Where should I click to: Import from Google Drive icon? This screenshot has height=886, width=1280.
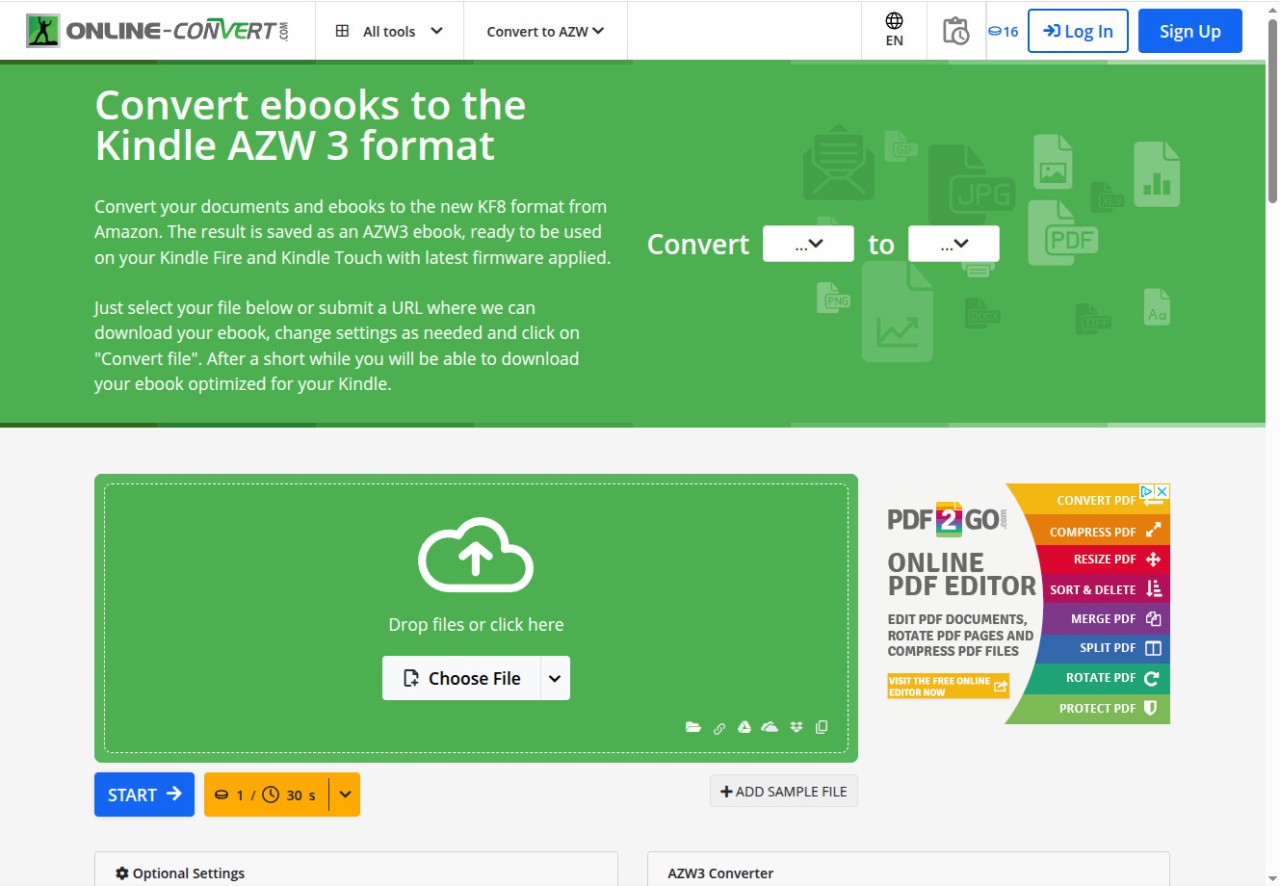pos(744,727)
